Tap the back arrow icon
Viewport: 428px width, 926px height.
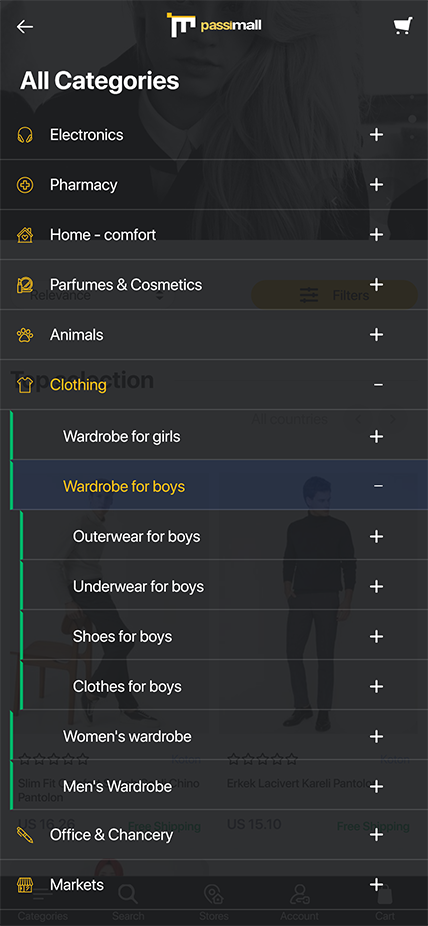(x=25, y=27)
